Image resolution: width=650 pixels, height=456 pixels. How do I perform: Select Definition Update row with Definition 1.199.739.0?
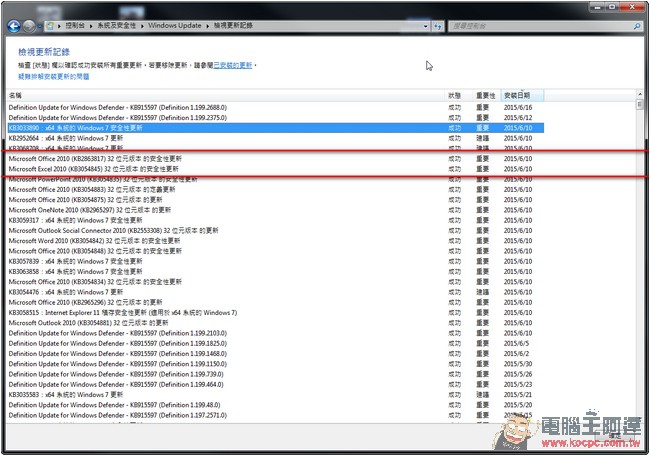click(x=276, y=374)
